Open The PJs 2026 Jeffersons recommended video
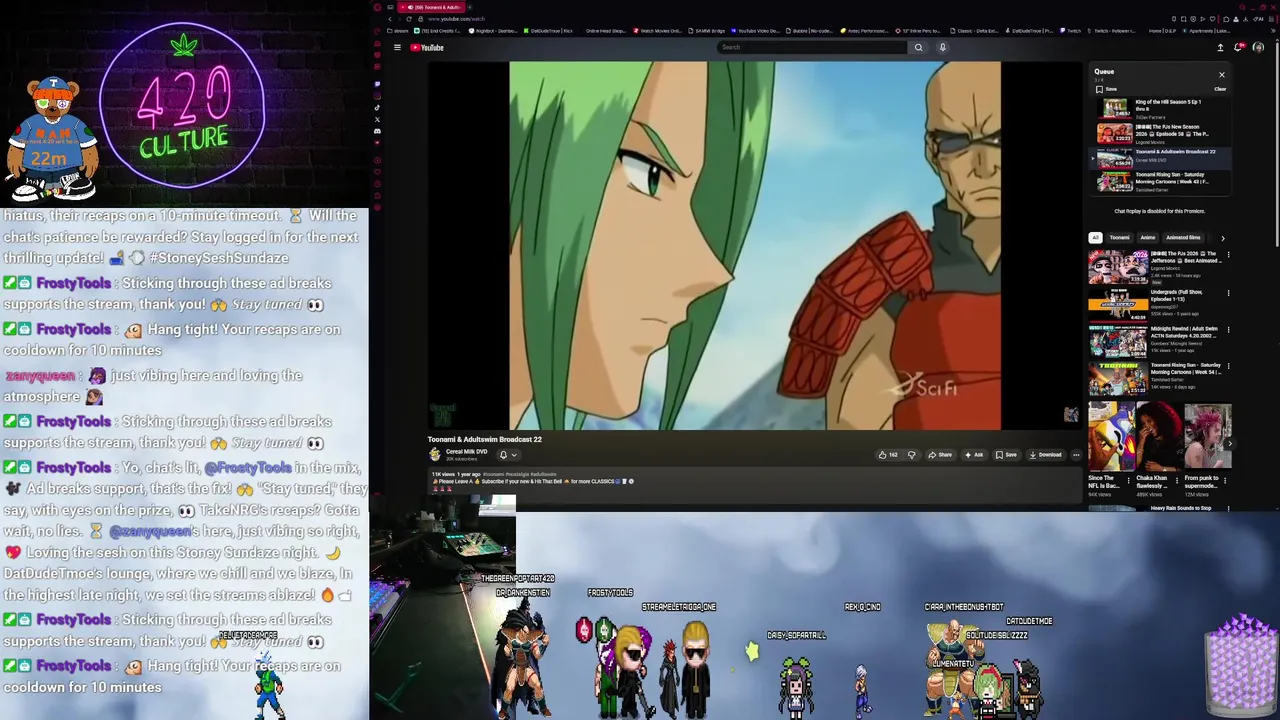1280x720 pixels. tap(1118, 267)
